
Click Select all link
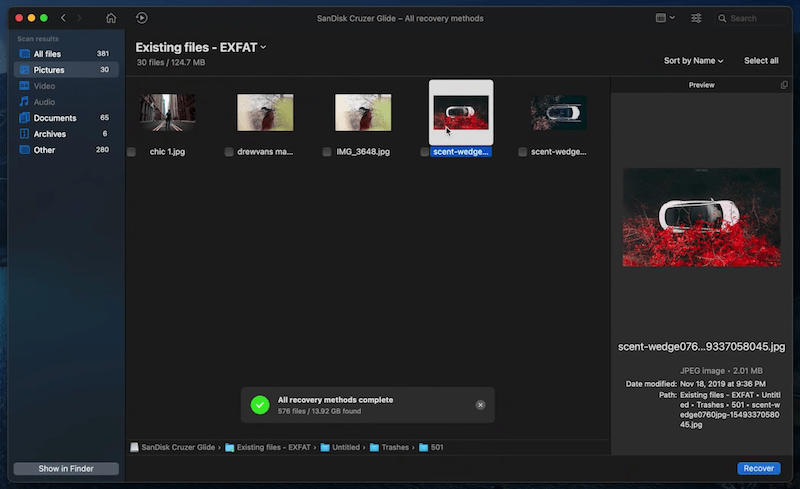[x=761, y=61]
